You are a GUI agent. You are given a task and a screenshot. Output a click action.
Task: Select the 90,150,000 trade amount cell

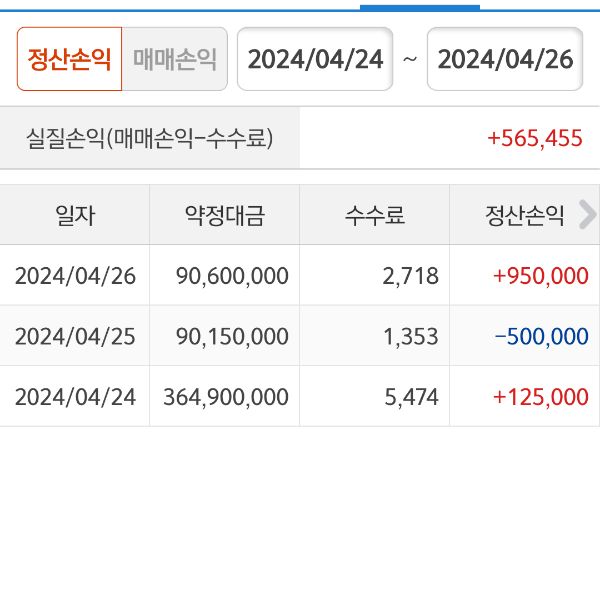pyautogui.click(x=231, y=336)
